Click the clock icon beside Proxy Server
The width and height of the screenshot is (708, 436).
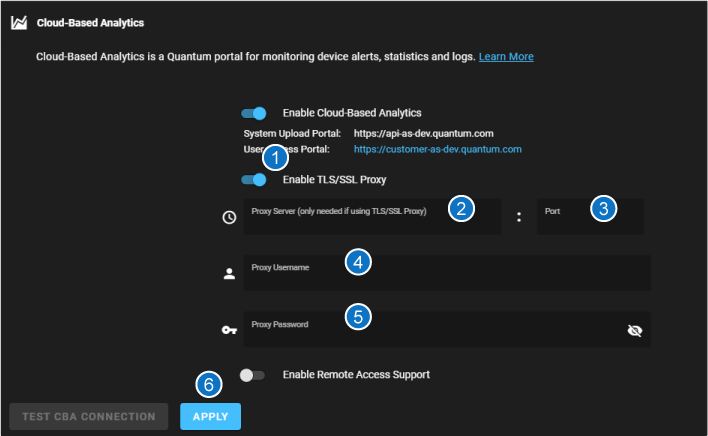click(228, 217)
